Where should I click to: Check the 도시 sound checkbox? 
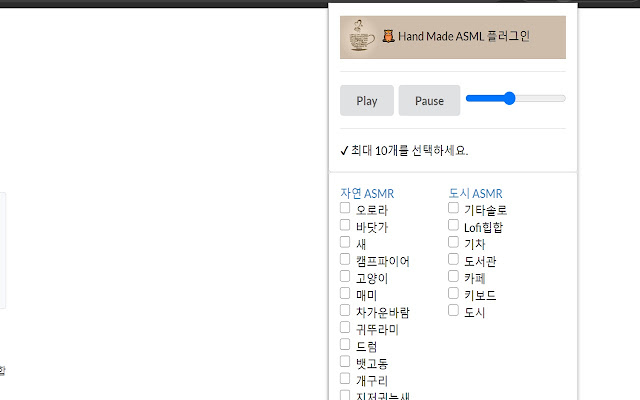pyautogui.click(x=453, y=310)
